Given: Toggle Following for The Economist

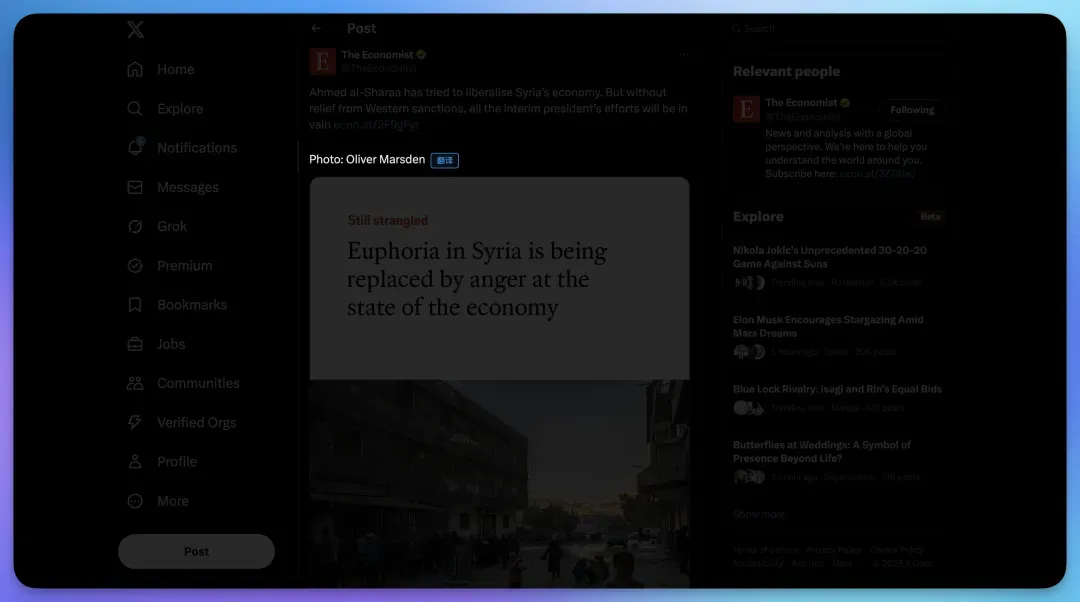Looking at the screenshot, I should click(912, 110).
